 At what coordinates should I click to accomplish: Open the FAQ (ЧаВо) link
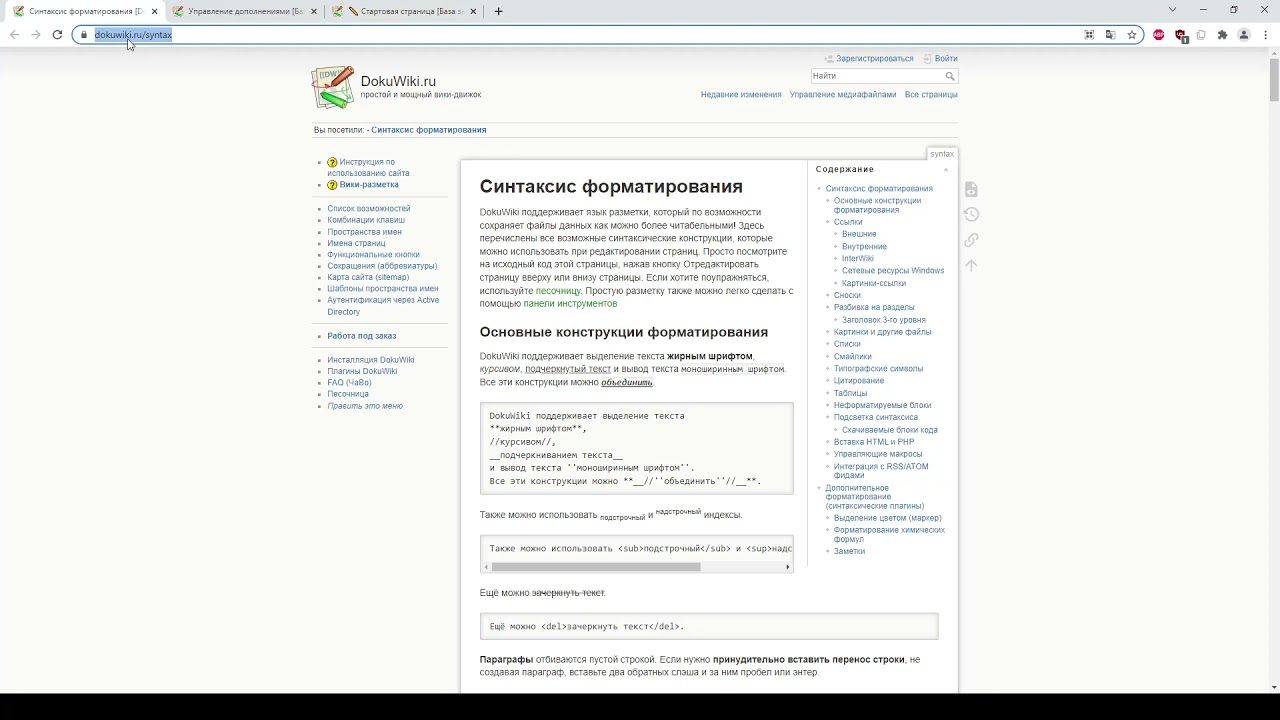click(x=349, y=383)
